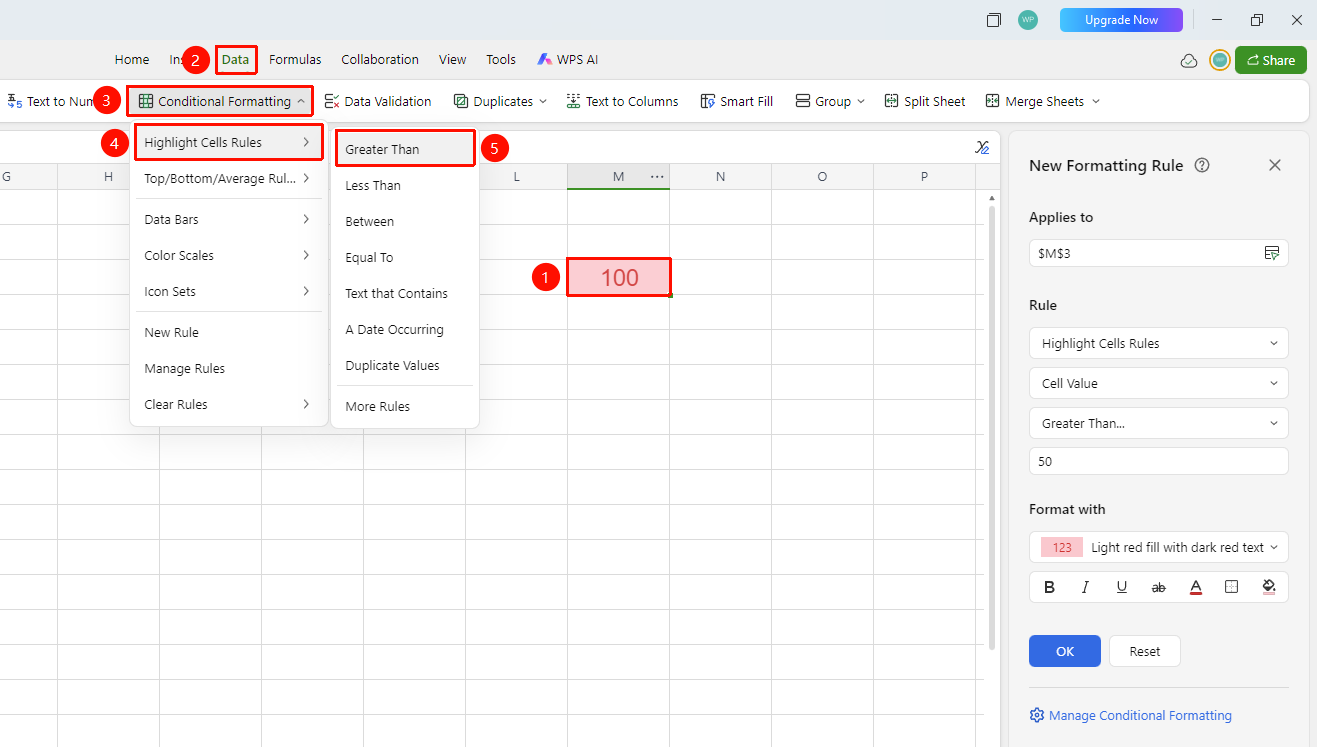Viewport: 1317px width, 747px height.
Task: Toggle underline in format options
Action: 1122,587
